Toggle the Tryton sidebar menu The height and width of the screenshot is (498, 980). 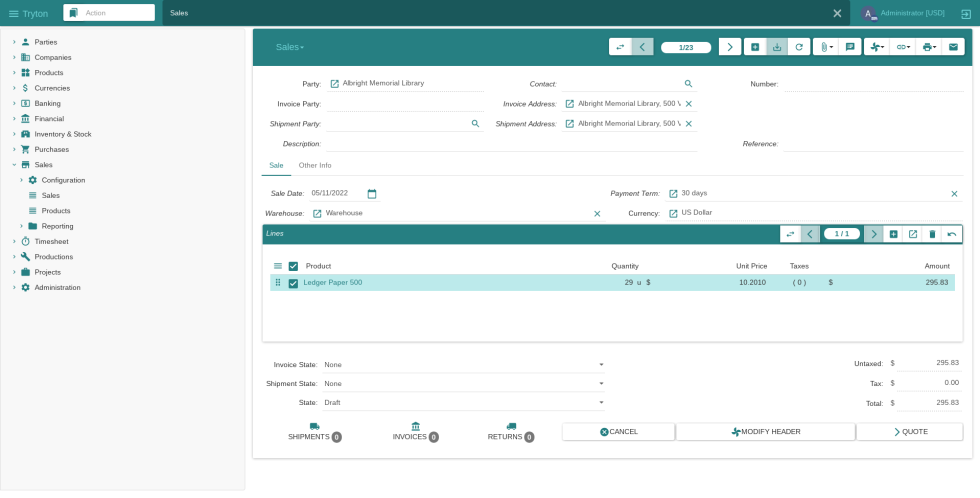tap(13, 13)
